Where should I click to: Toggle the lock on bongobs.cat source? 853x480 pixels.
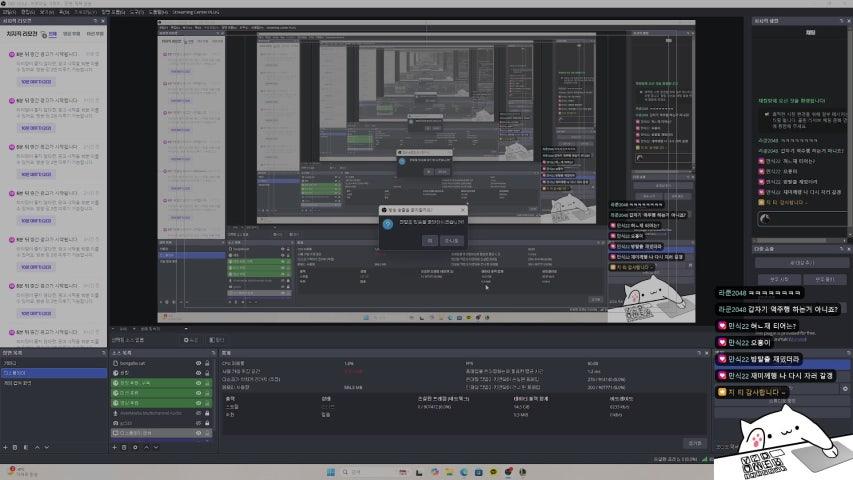[x=207, y=363]
